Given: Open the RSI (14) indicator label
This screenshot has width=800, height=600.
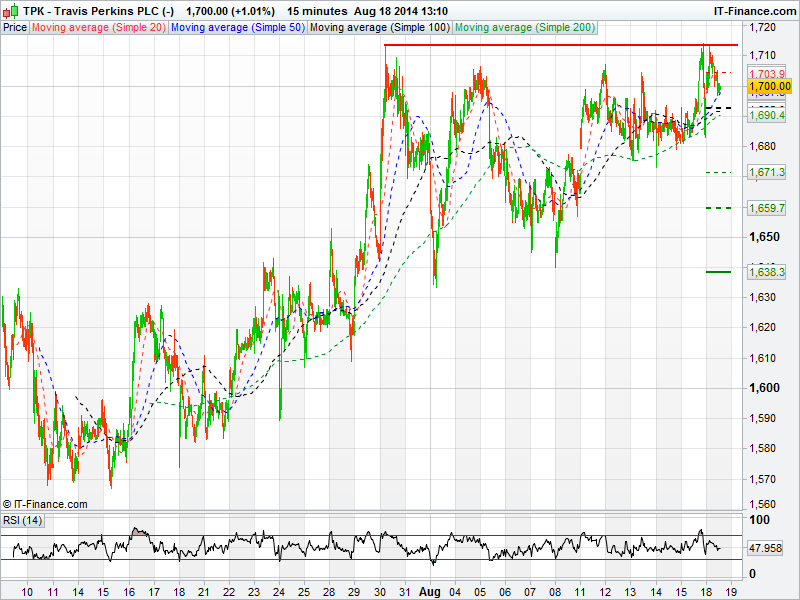Looking at the screenshot, I should [x=23, y=520].
